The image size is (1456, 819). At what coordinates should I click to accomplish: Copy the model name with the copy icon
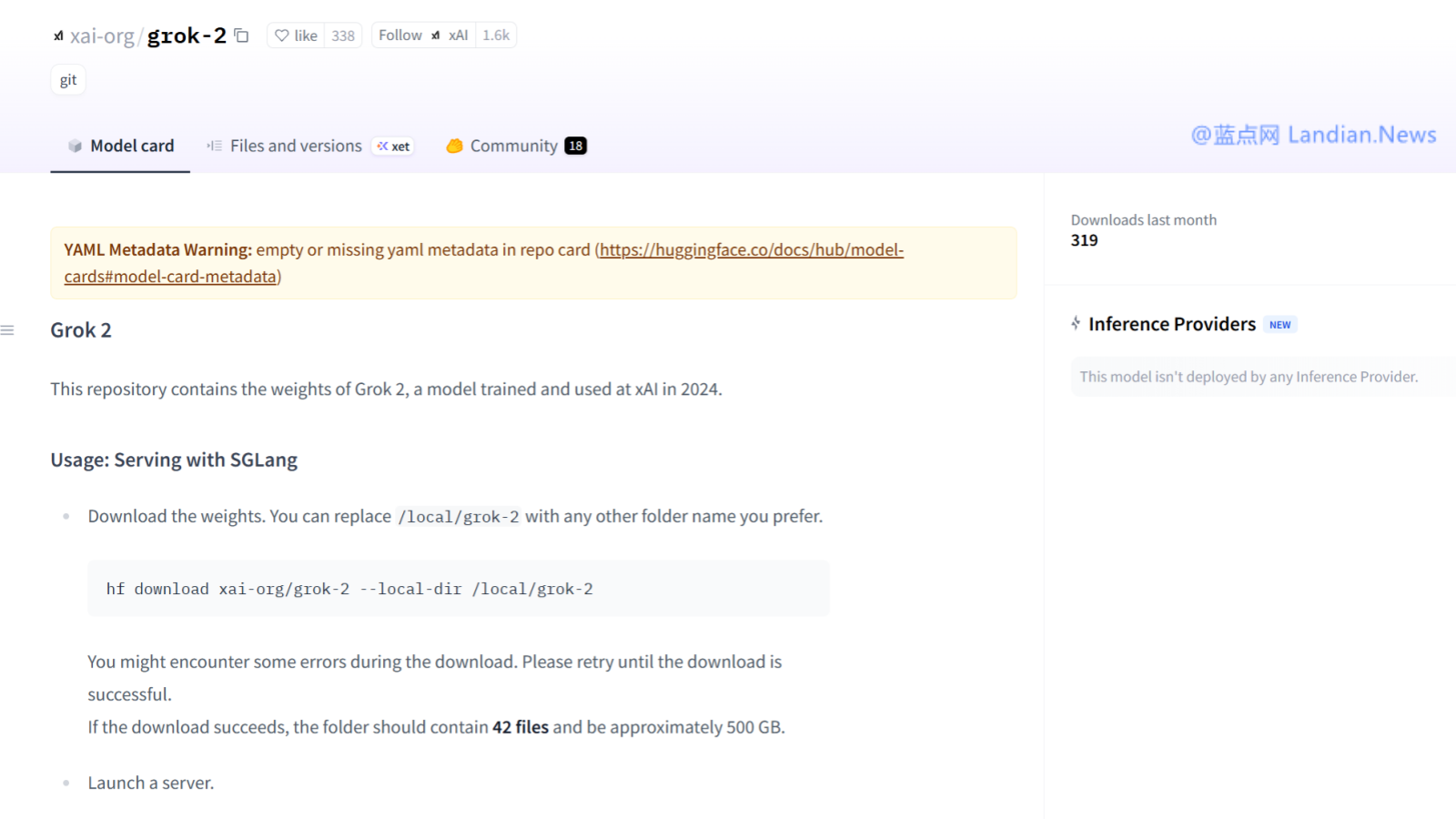point(241,35)
